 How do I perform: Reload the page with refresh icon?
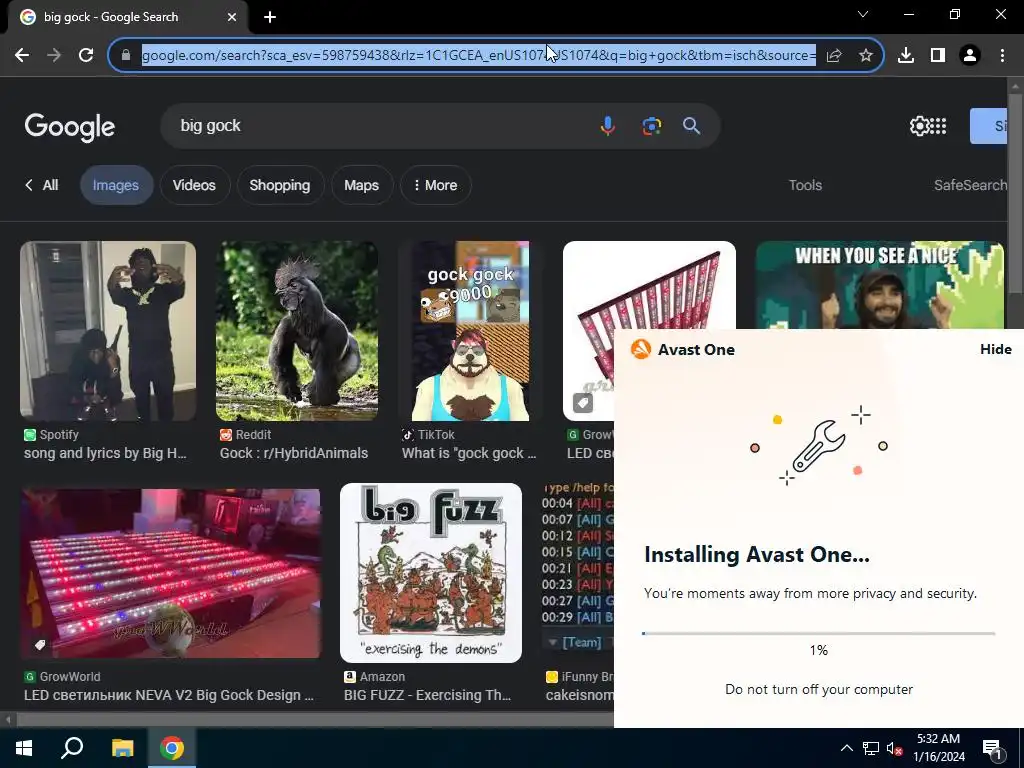pyautogui.click(x=86, y=56)
